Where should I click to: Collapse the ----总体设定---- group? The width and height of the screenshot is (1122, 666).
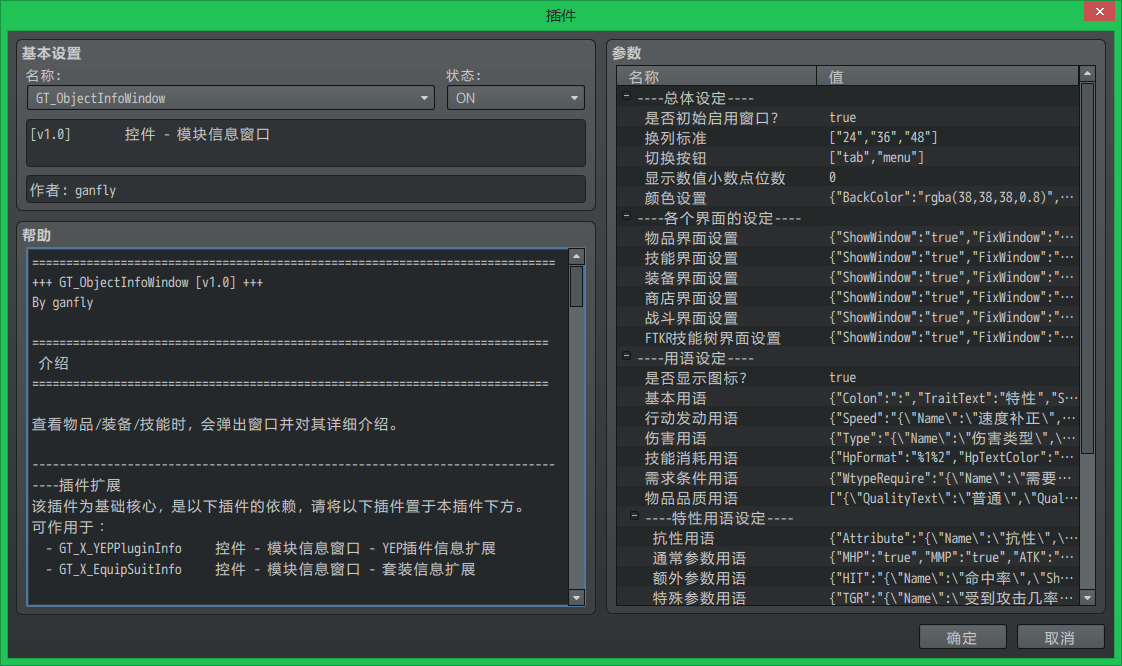627,96
